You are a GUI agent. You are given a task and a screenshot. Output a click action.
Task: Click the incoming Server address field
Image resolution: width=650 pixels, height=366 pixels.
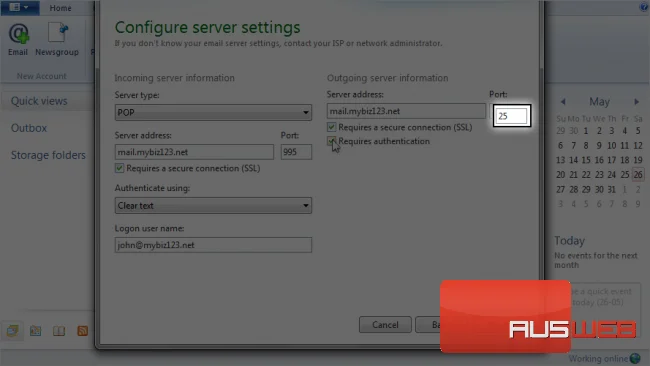click(x=194, y=152)
